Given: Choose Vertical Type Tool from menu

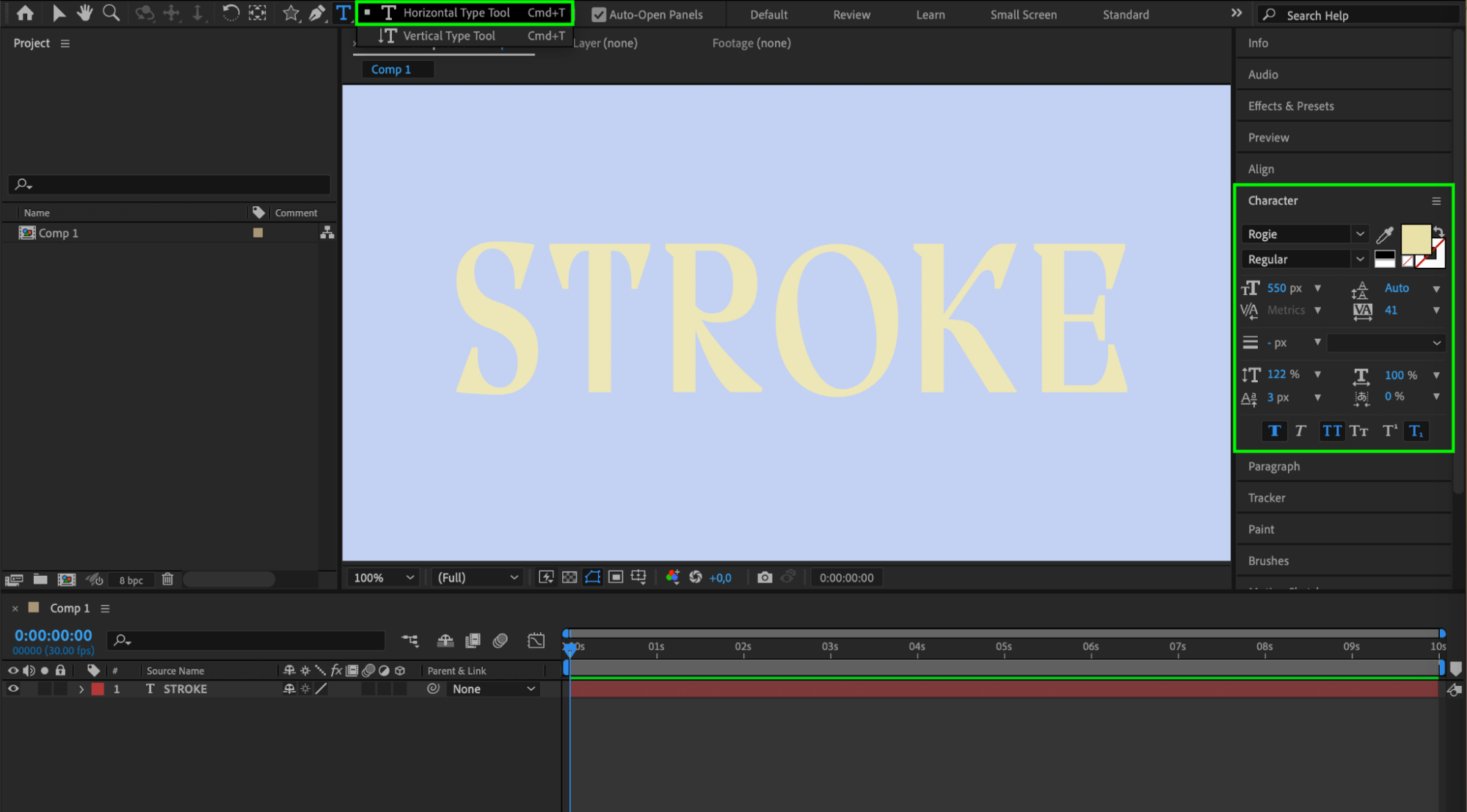Looking at the screenshot, I should click(x=449, y=35).
